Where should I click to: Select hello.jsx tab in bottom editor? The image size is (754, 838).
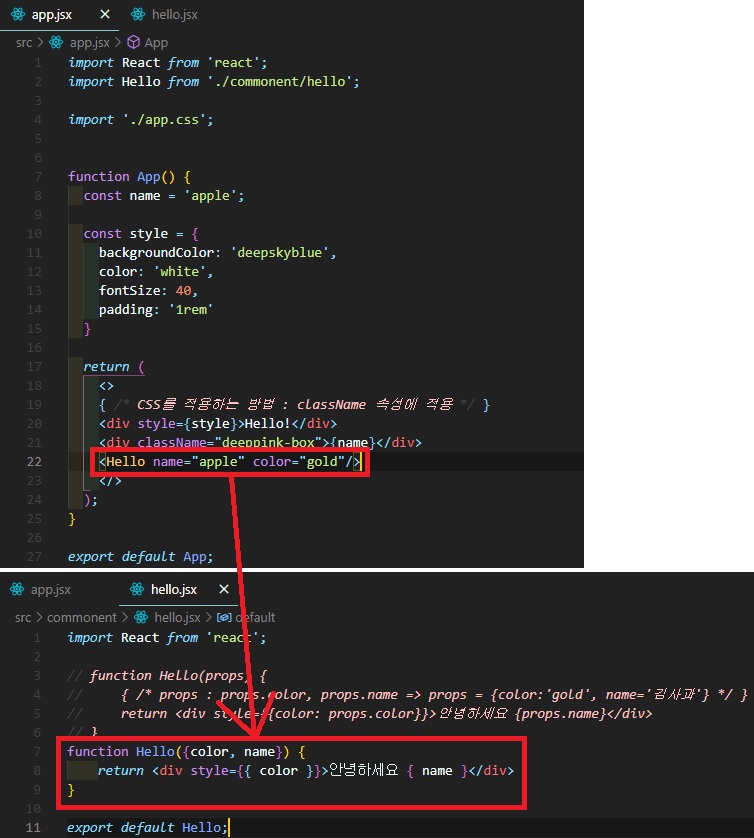pos(174,589)
